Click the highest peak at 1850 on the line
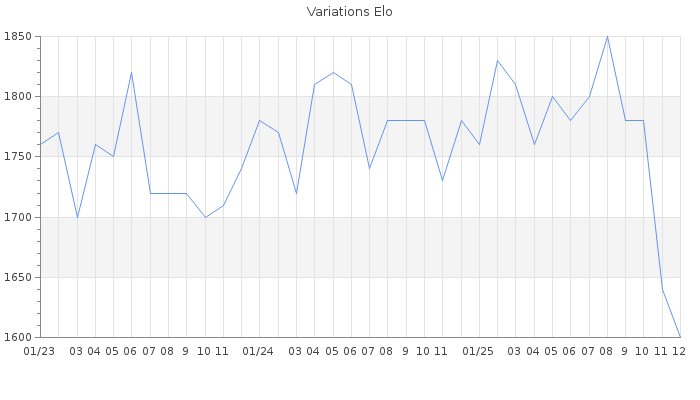700x400 pixels. [607, 37]
